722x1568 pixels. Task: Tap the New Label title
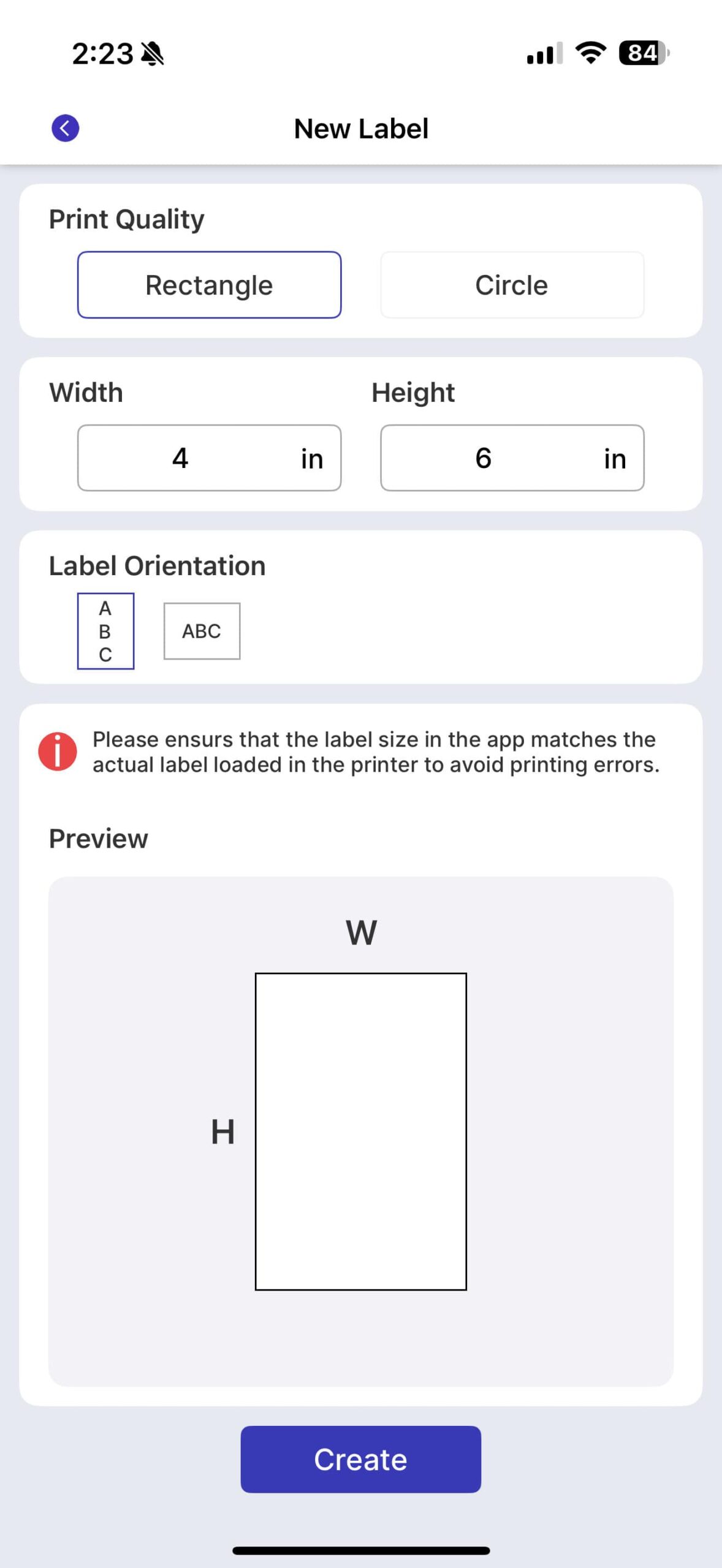tap(361, 129)
